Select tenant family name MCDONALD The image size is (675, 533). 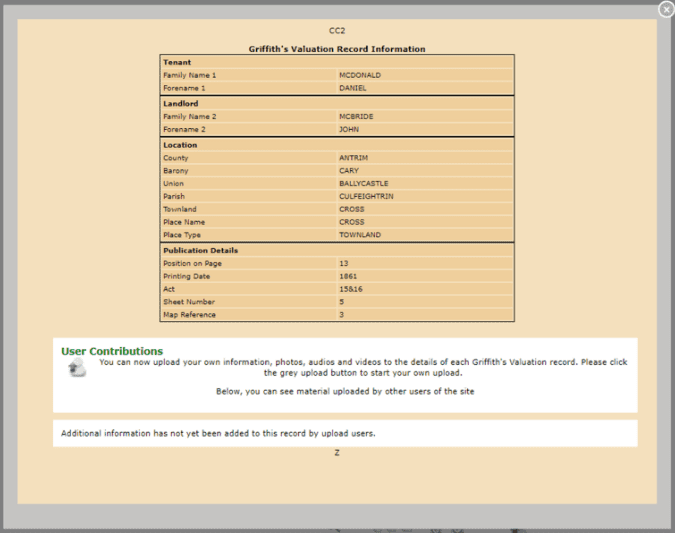(x=360, y=75)
